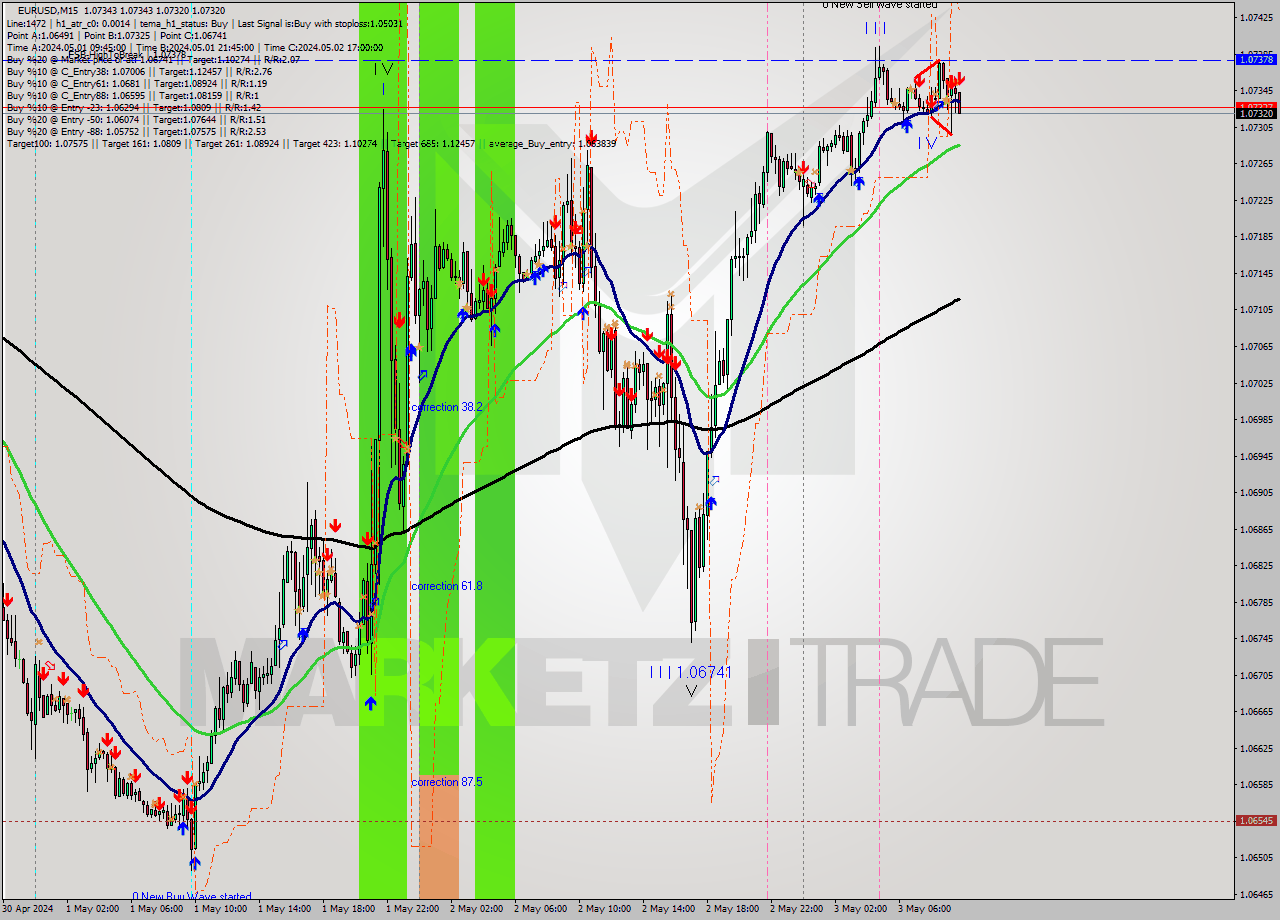The image size is (1280, 920).
Task: Click the '2 May 22:00' time label
Action: click(797, 909)
